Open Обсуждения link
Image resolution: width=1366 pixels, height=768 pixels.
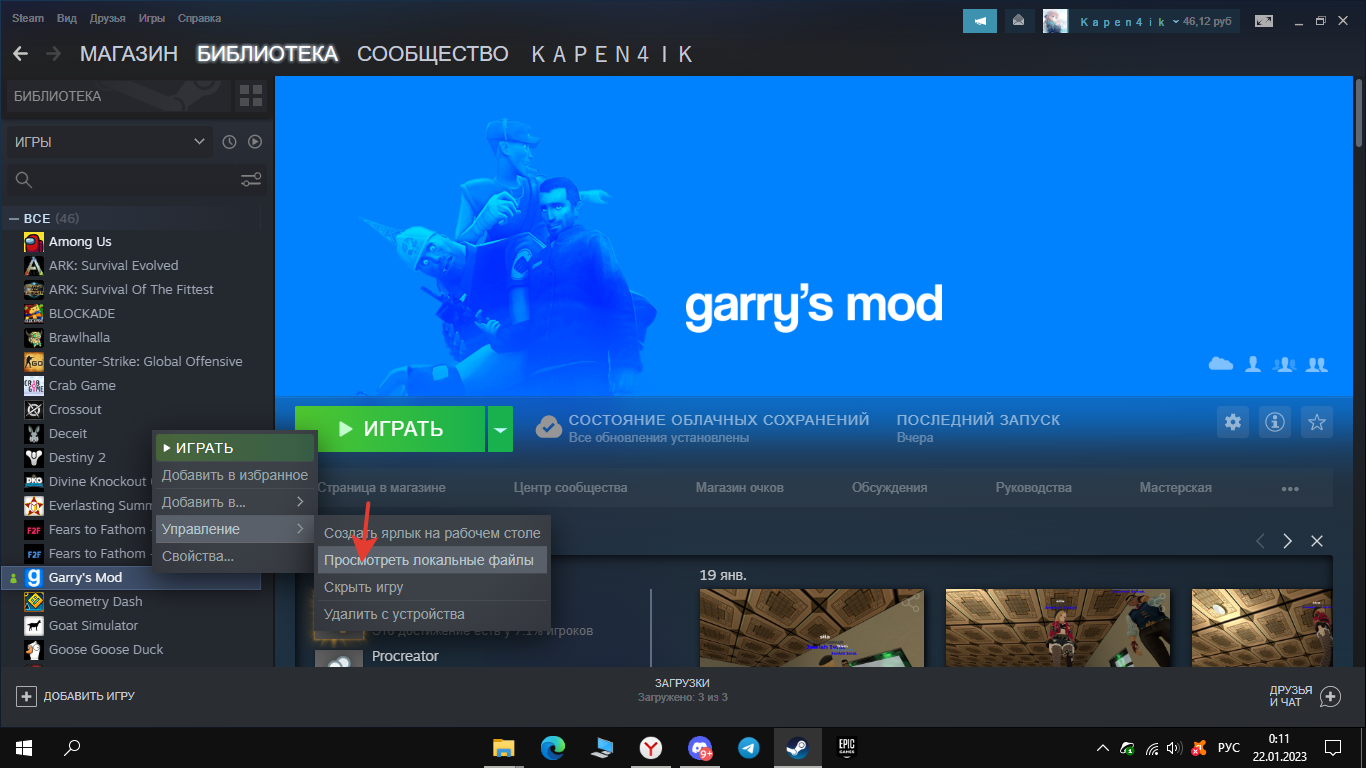tap(889, 488)
